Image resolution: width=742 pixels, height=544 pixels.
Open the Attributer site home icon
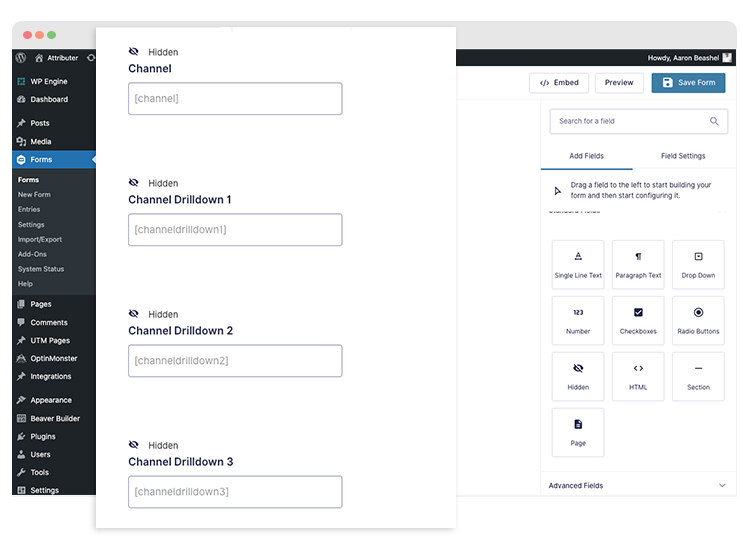click(x=39, y=58)
